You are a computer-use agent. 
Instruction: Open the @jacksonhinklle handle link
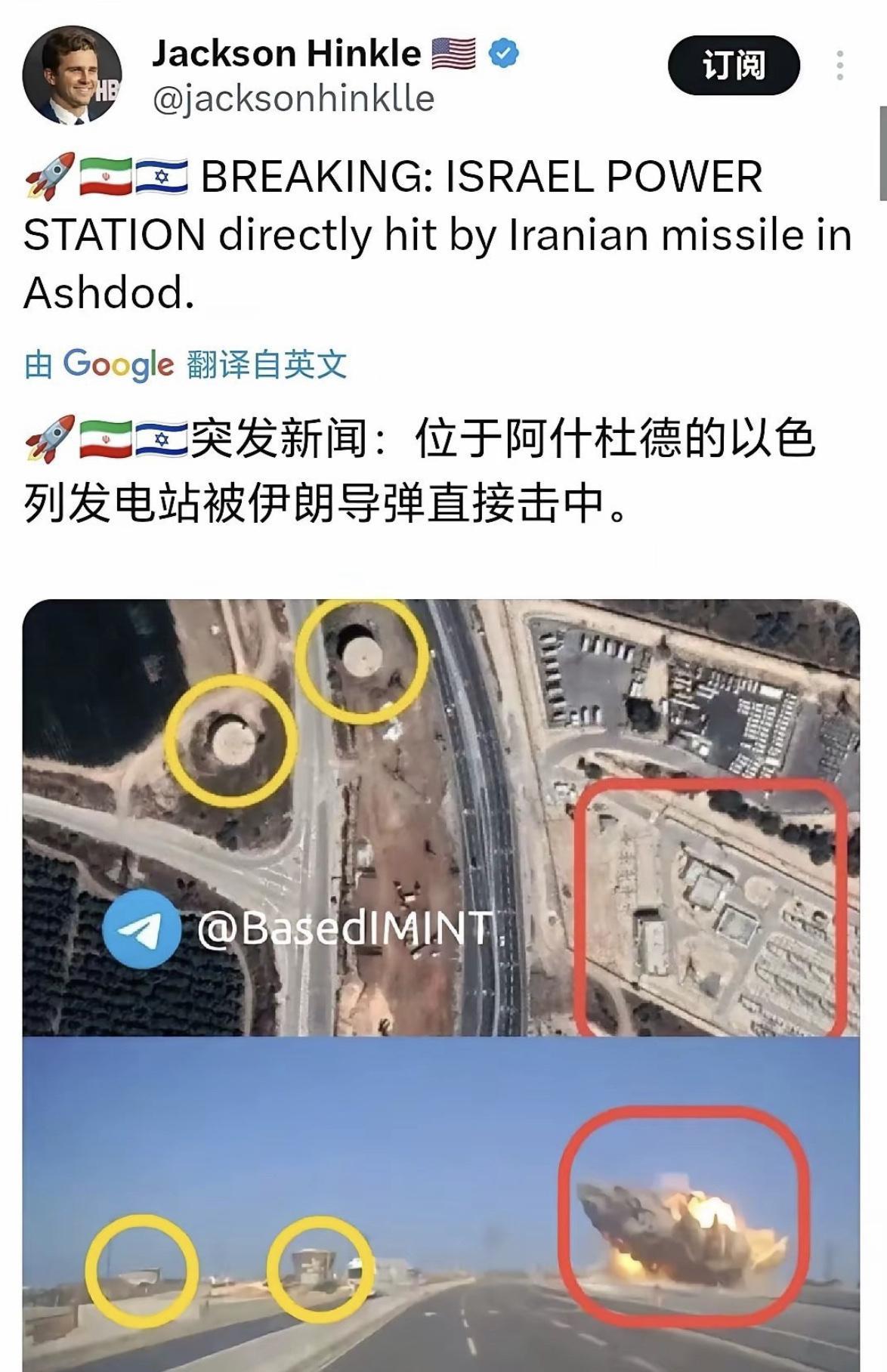click(x=293, y=99)
